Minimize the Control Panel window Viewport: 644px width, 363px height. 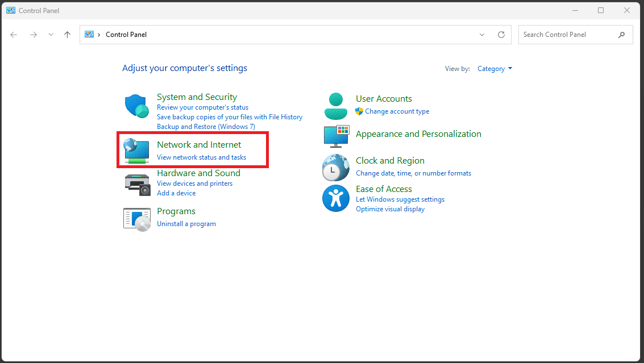point(575,10)
